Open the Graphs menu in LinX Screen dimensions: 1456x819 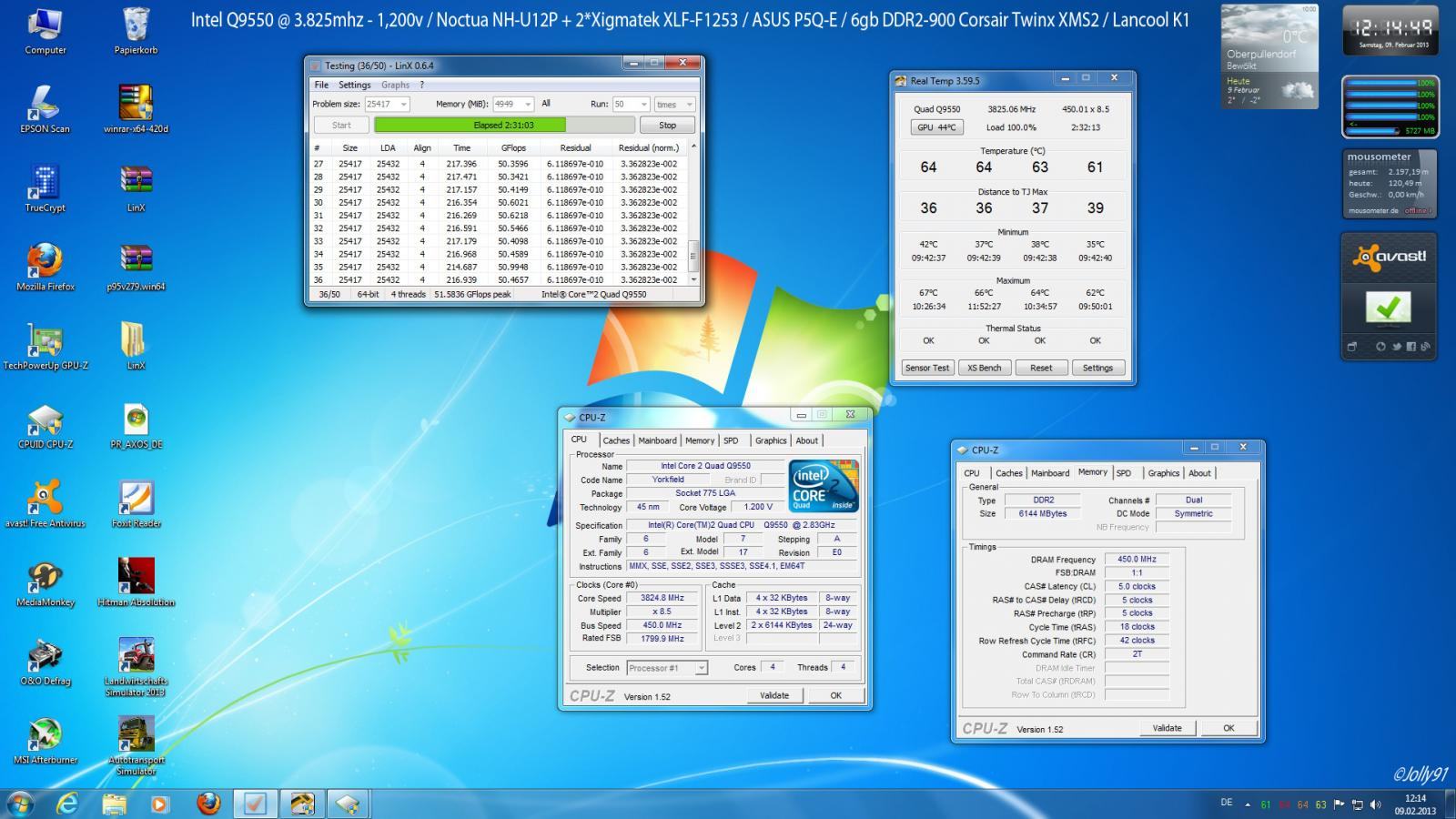pyautogui.click(x=395, y=85)
